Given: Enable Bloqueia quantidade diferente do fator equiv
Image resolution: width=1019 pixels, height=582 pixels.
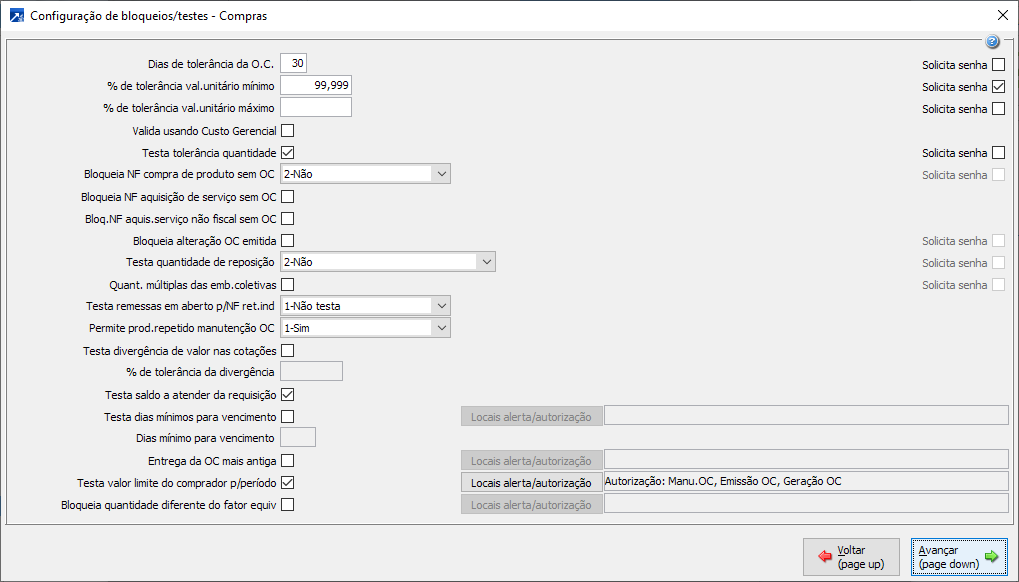Looking at the screenshot, I should point(288,504).
